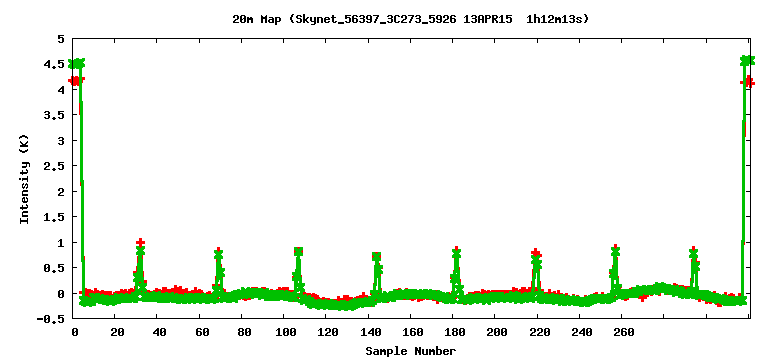This screenshot has width=768, height=360.
Task: Click the plot title text at top
Action: [410, 20]
